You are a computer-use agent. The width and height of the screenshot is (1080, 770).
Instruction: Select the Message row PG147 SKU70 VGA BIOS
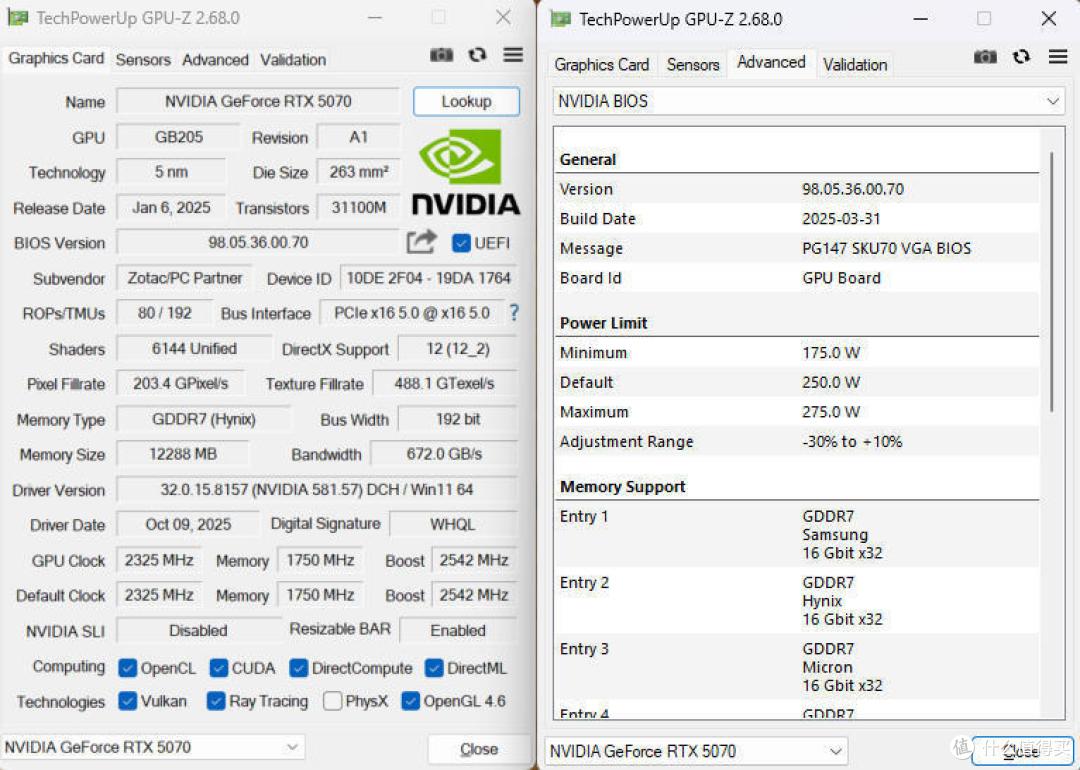[x=798, y=249]
